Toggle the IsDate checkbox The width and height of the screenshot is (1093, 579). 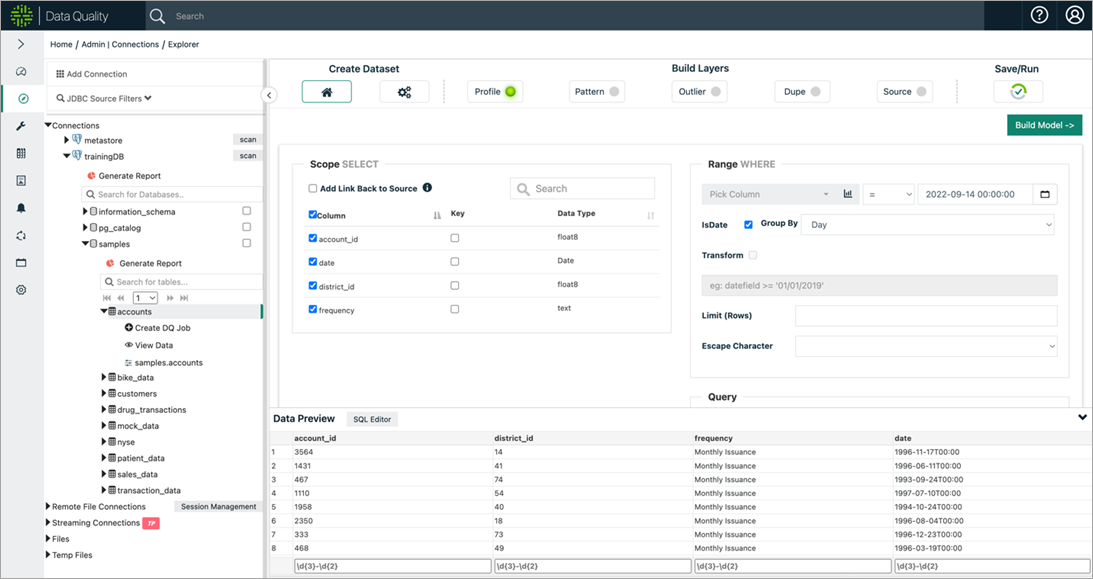748,225
